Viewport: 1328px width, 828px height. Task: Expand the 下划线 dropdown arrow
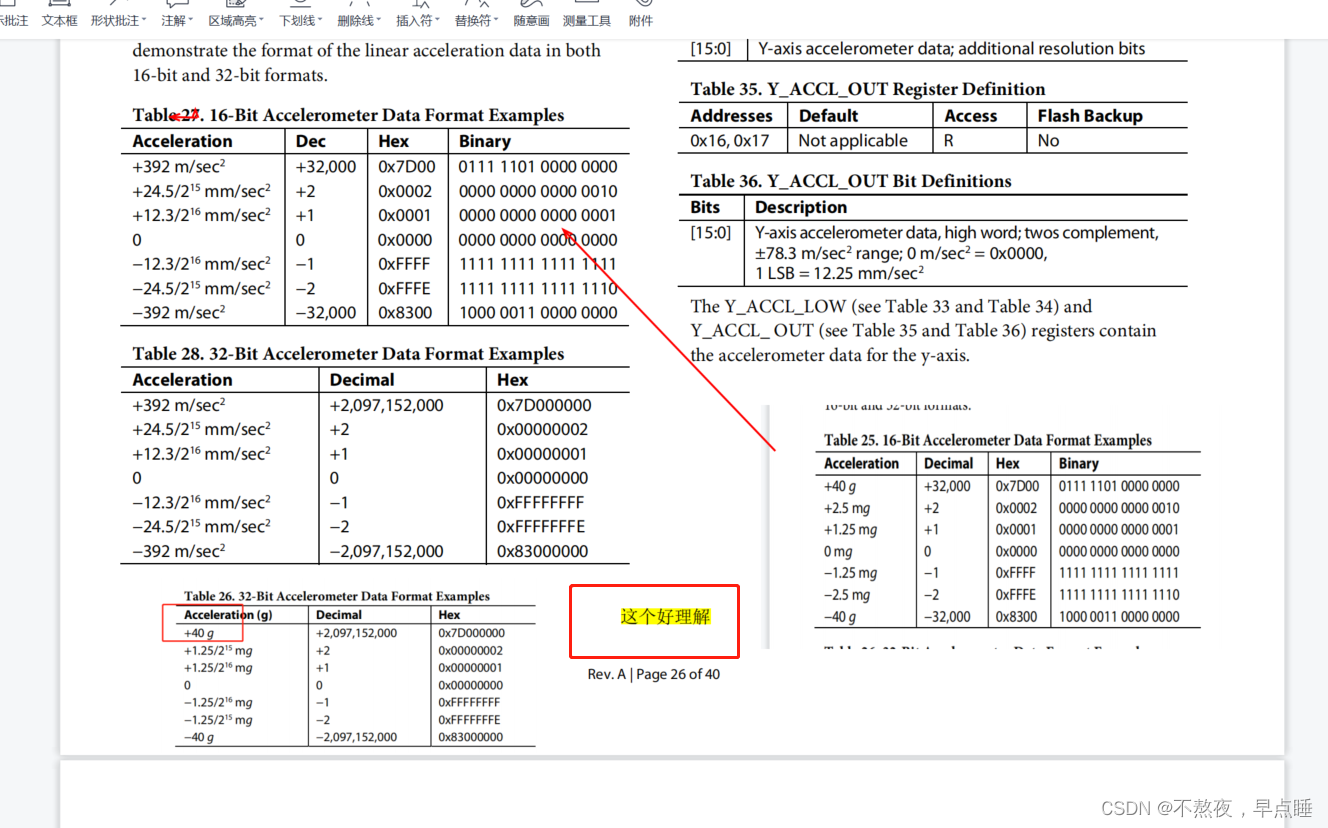coord(320,21)
